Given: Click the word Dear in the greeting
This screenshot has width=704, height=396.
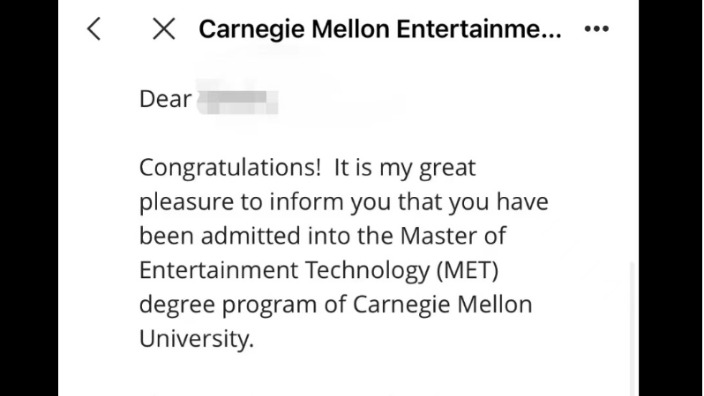Looking at the screenshot, I should point(166,99).
